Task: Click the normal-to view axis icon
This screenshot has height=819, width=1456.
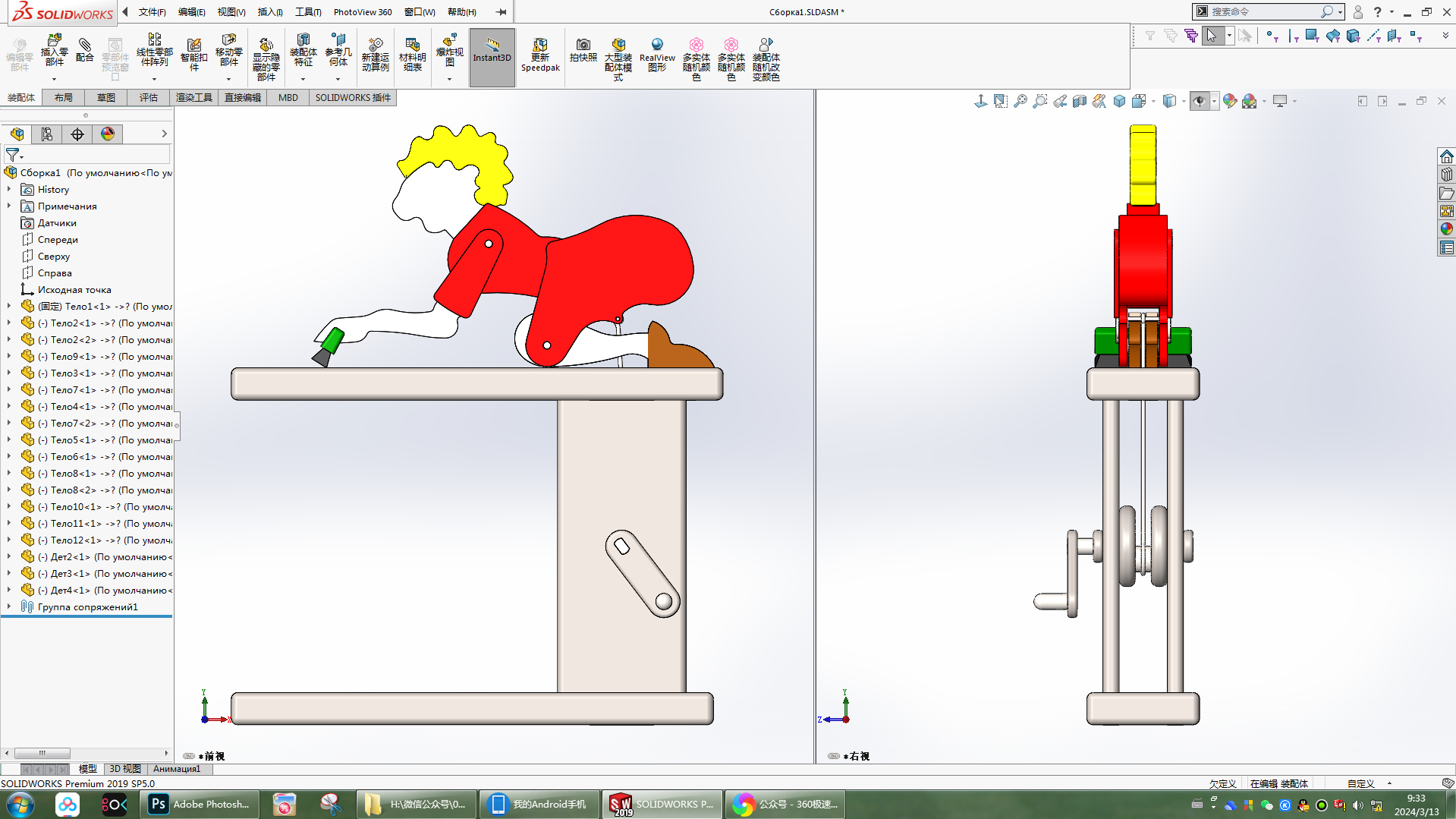Action: click(x=981, y=101)
